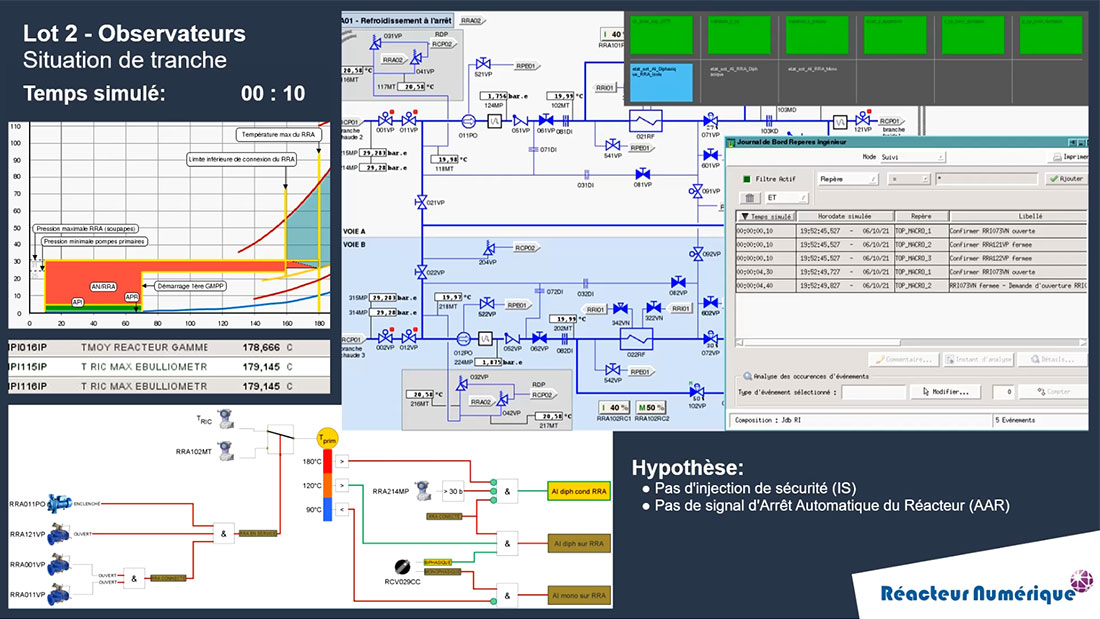Select valve 022VP in VOIE B
The width and height of the screenshot is (1100, 619).
tap(421, 272)
